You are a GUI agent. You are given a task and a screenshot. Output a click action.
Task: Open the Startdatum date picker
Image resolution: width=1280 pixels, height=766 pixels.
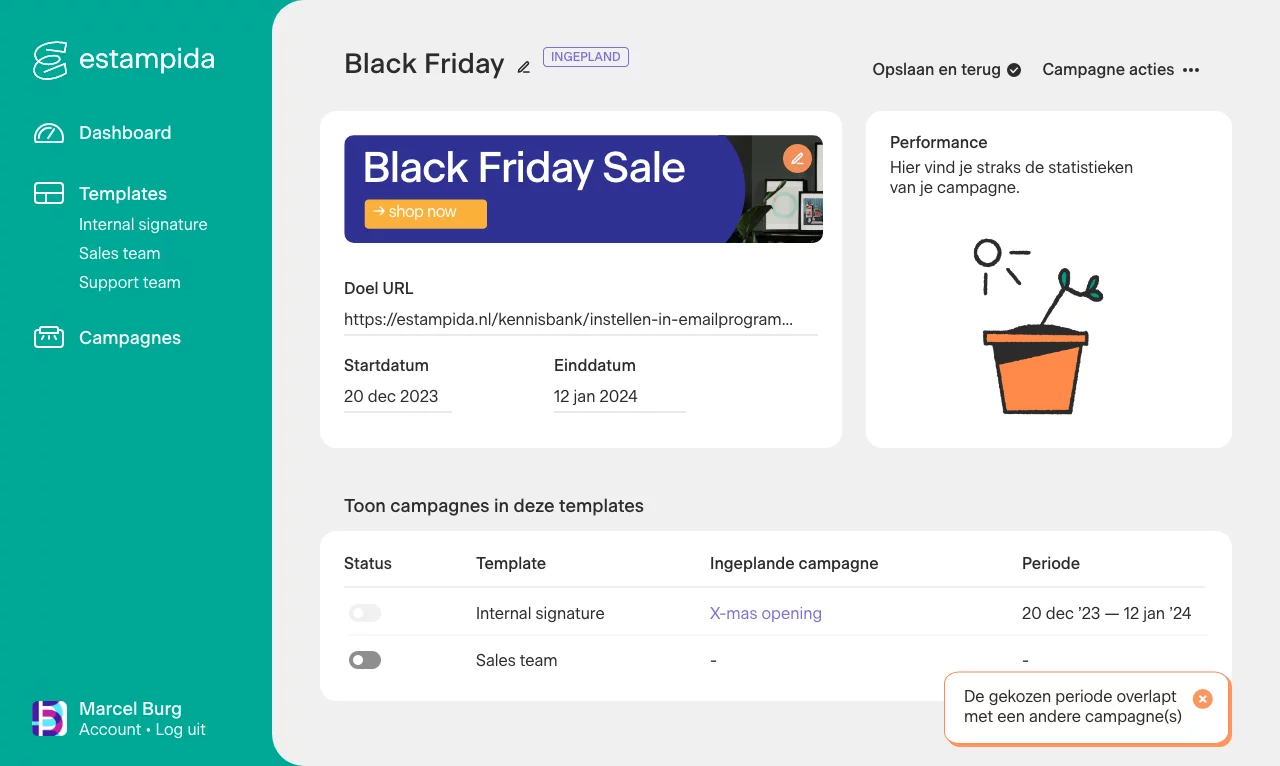click(x=397, y=396)
